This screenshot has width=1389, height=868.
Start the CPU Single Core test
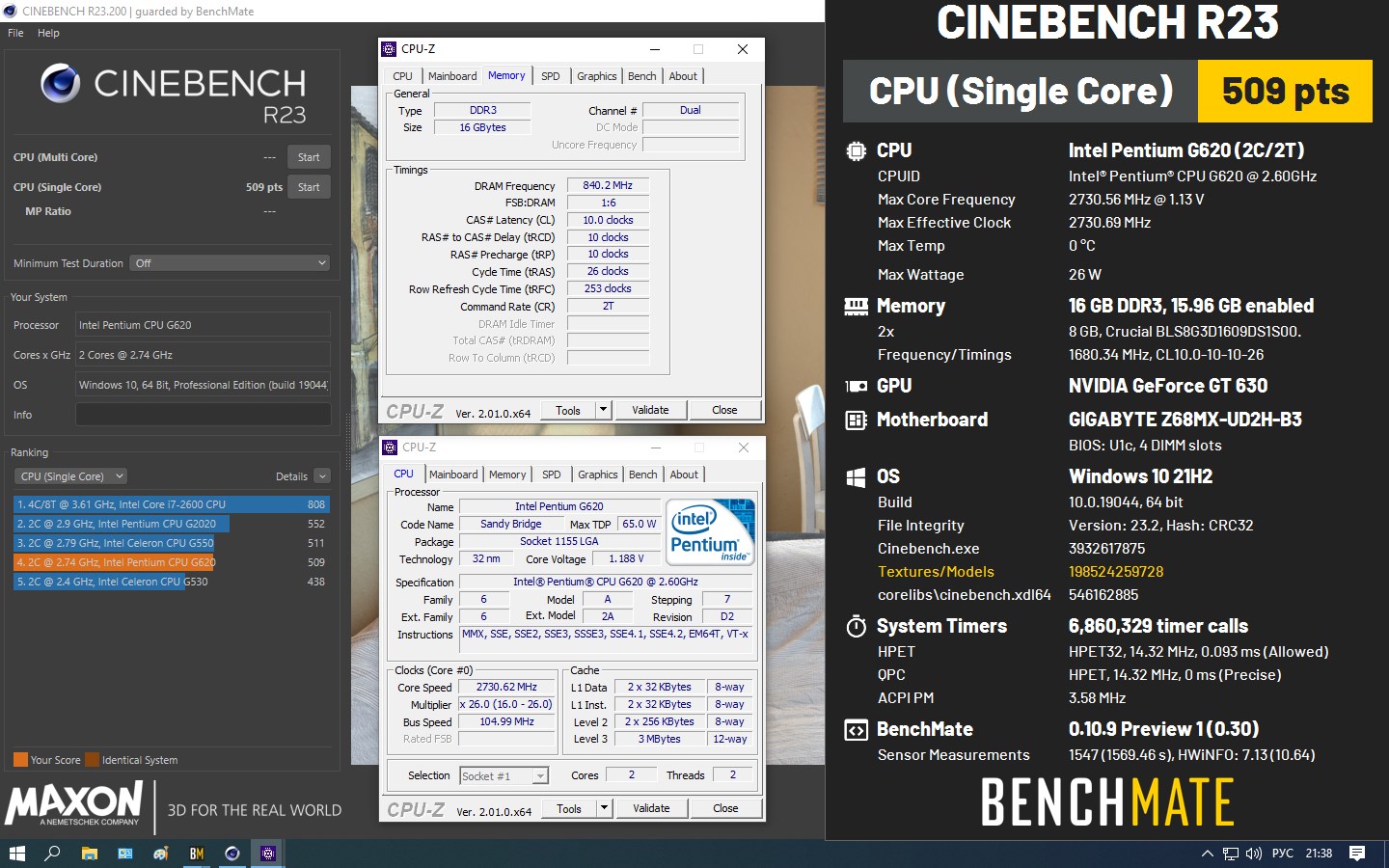(x=309, y=187)
